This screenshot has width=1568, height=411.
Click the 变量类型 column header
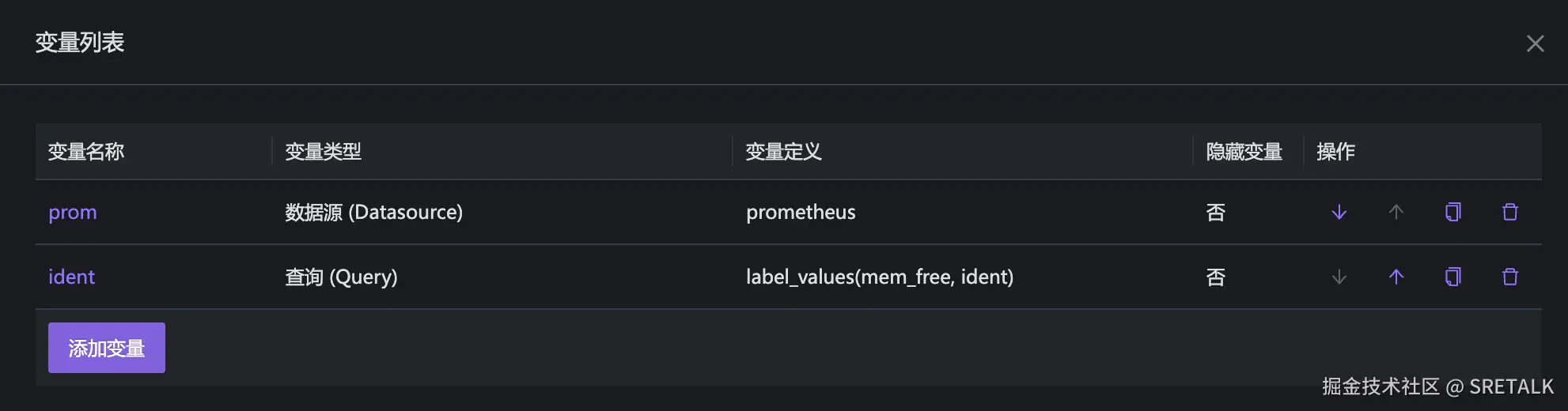(x=323, y=152)
